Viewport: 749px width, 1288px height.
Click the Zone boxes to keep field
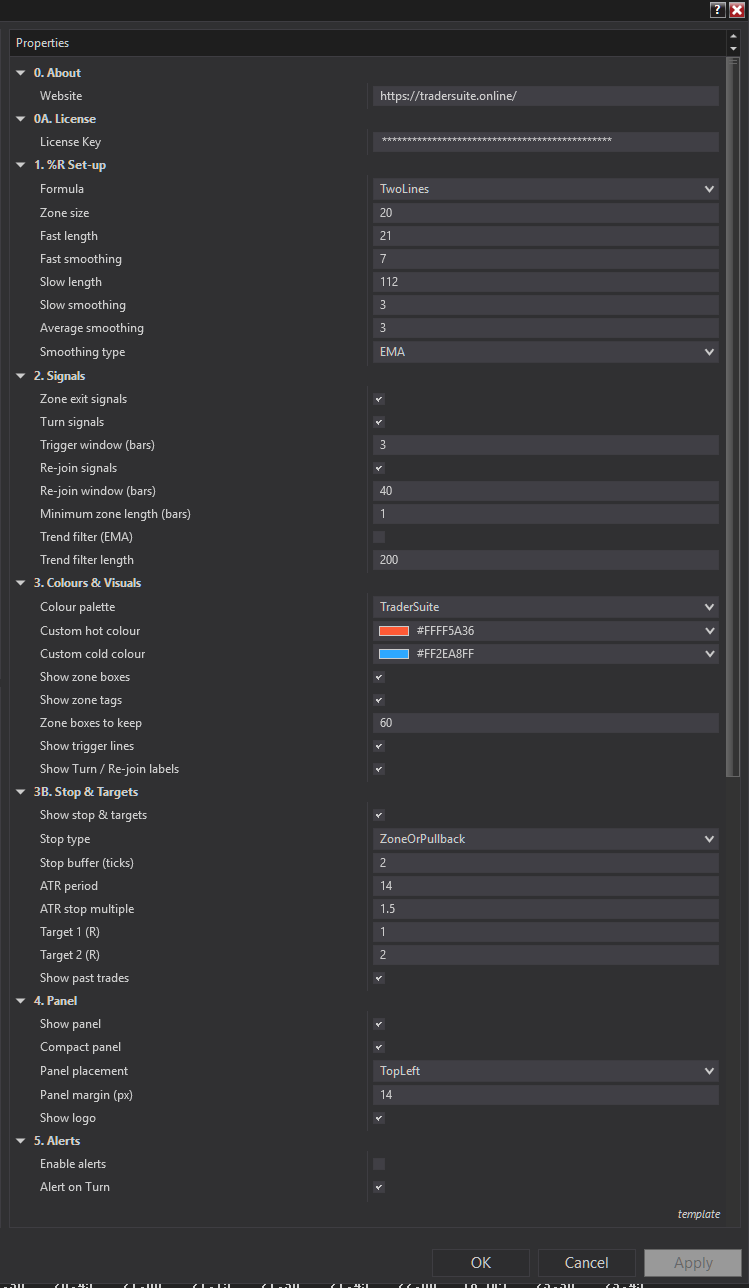pos(545,723)
